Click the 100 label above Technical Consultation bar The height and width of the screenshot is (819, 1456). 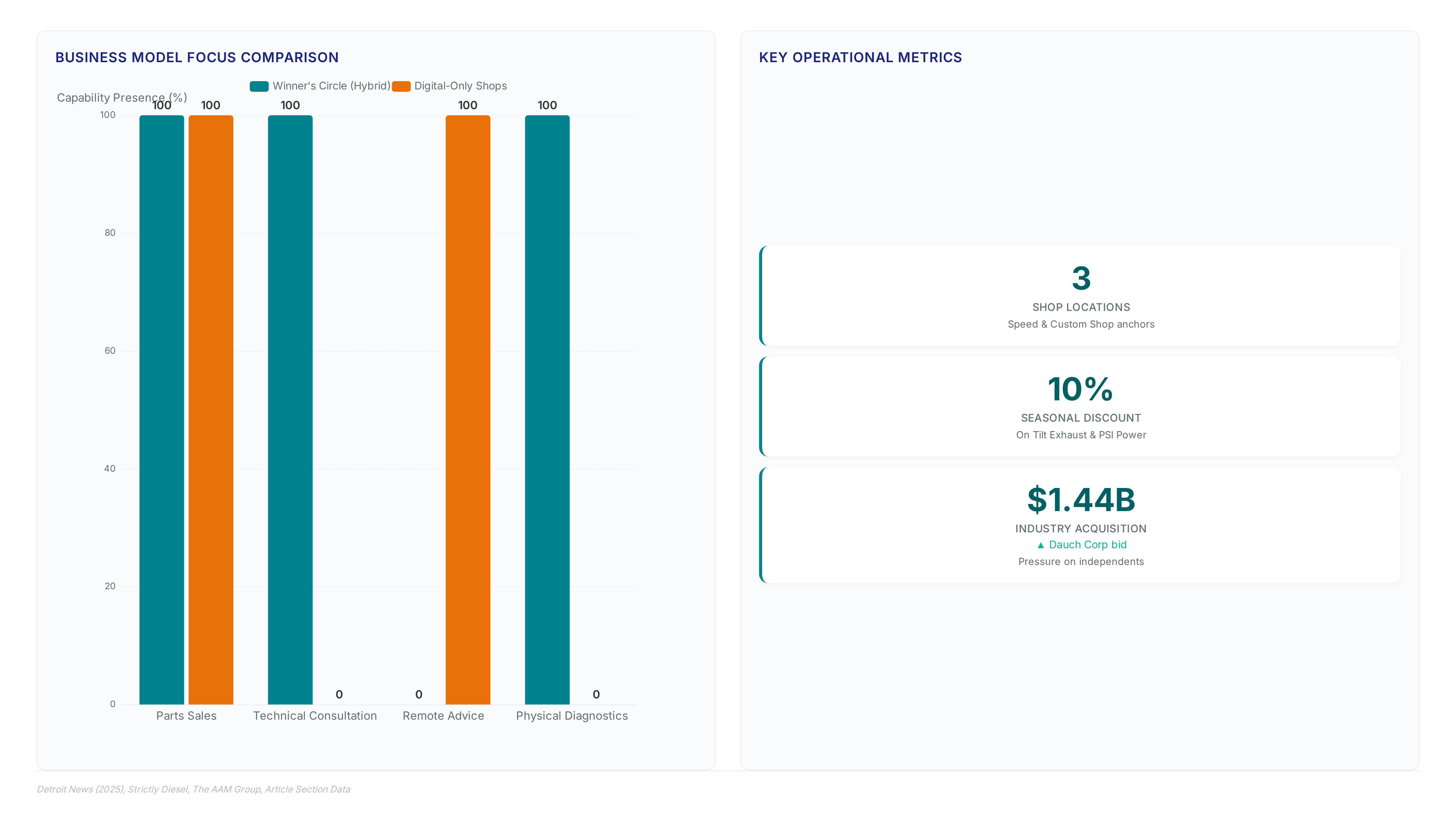pyautogui.click(x=290, y=105)
